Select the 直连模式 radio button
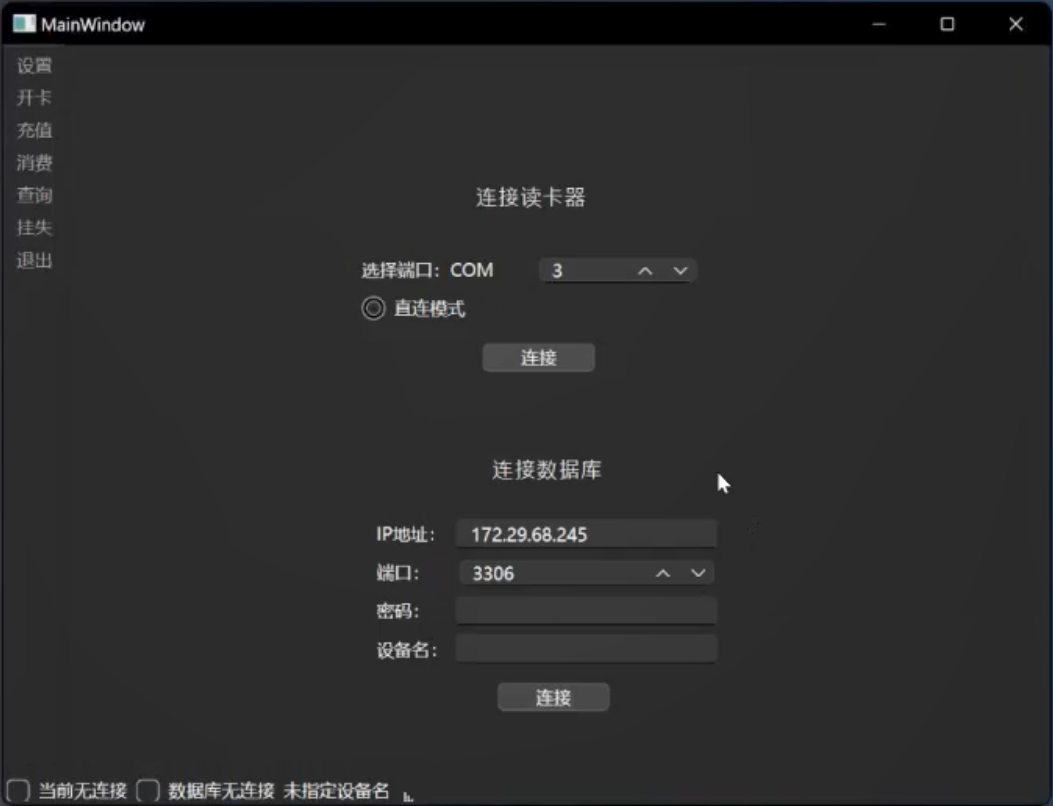 click(x=373, y=309)
